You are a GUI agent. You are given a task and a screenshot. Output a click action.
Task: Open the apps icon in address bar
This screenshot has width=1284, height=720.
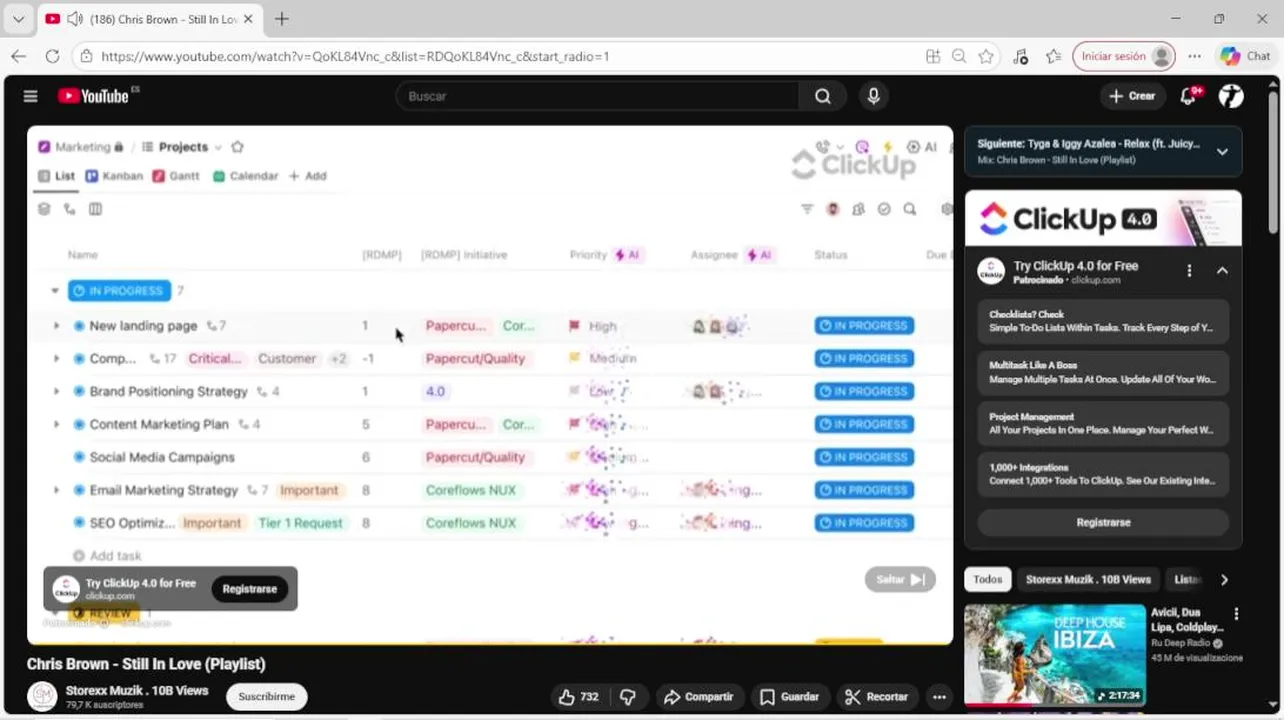pos(932,56)
